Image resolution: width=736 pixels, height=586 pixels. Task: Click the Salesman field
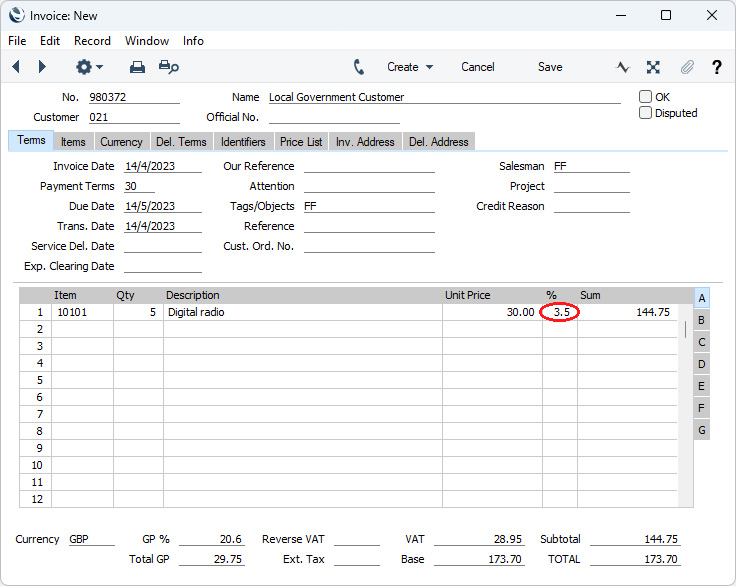point(591,166)
